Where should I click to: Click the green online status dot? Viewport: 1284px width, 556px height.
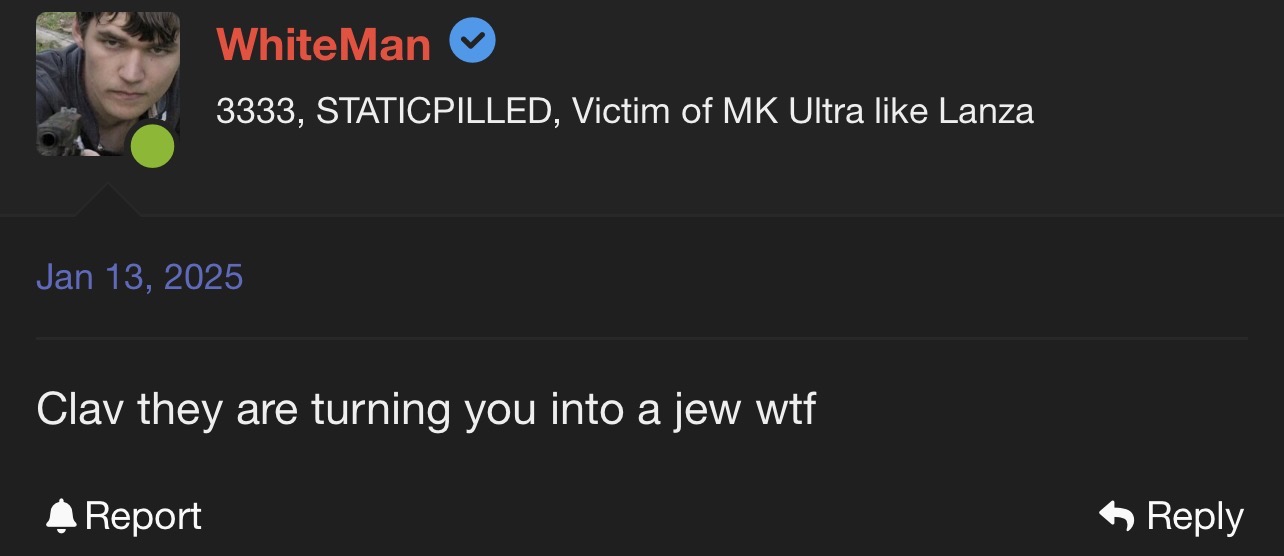tap(152, 146)
